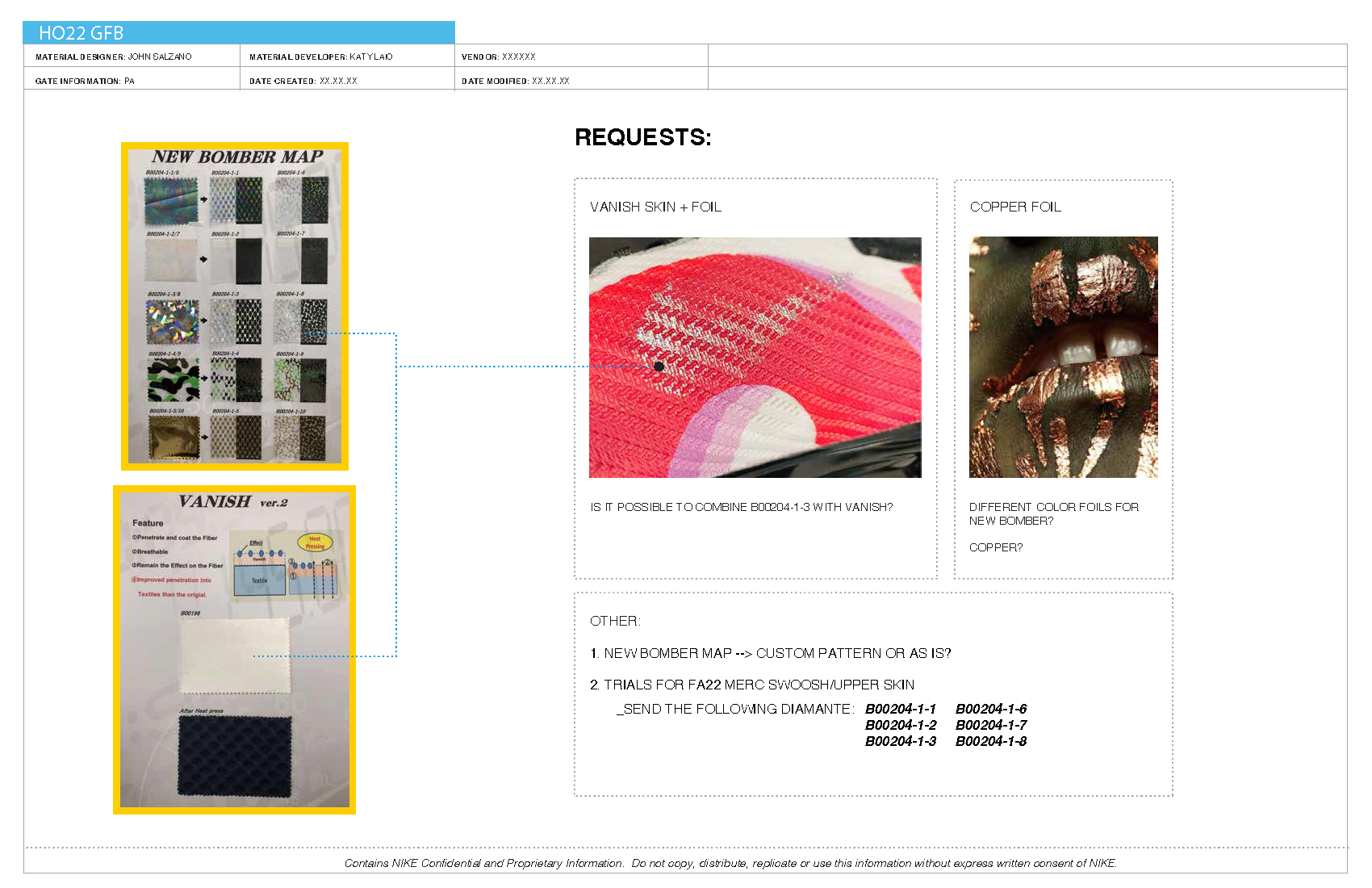Viewport: 1372px width, 888px height.
Task: Click the Heat Pressing diagram badge
Action: click(315, 542)
